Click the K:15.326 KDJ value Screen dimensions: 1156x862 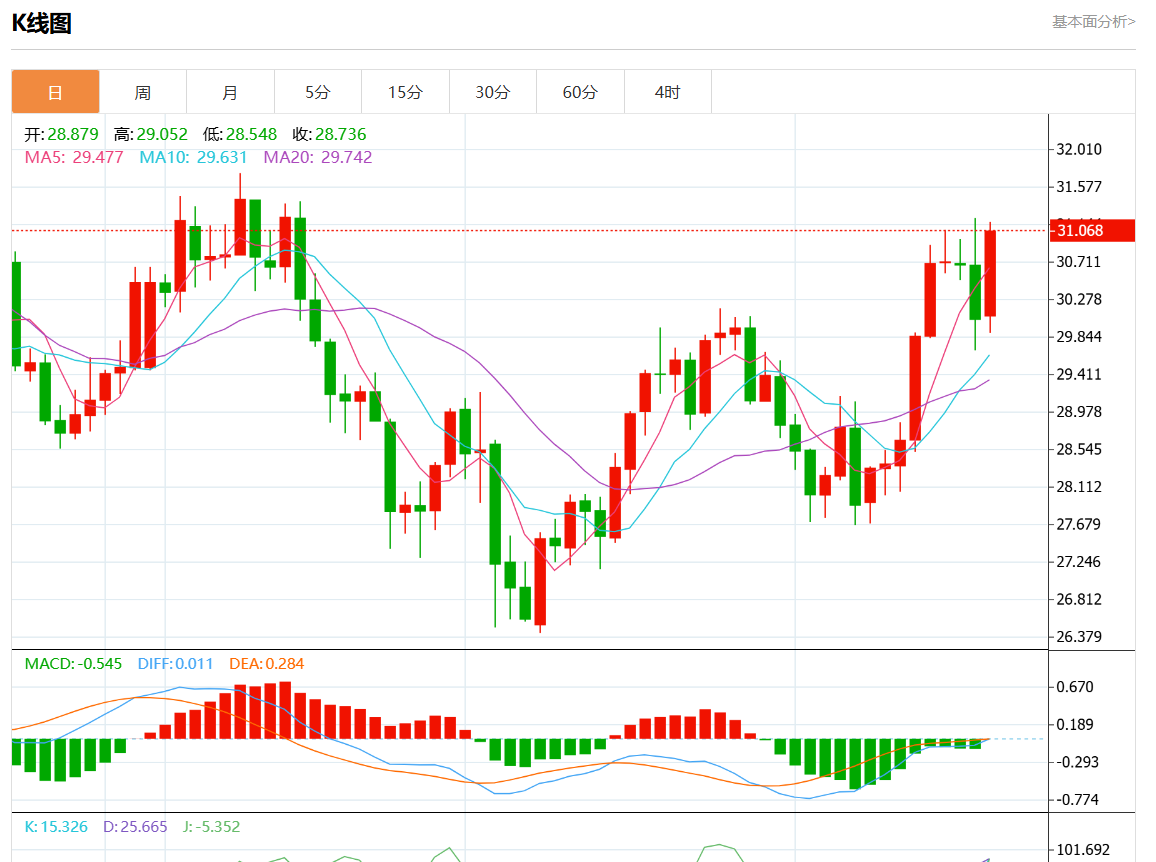[x=56, y=827]
